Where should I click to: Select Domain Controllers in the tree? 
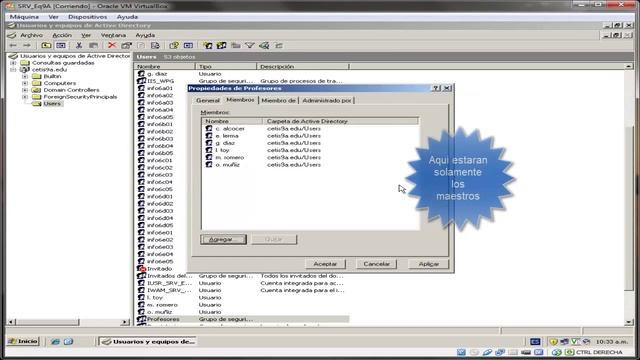coord(71,90)
